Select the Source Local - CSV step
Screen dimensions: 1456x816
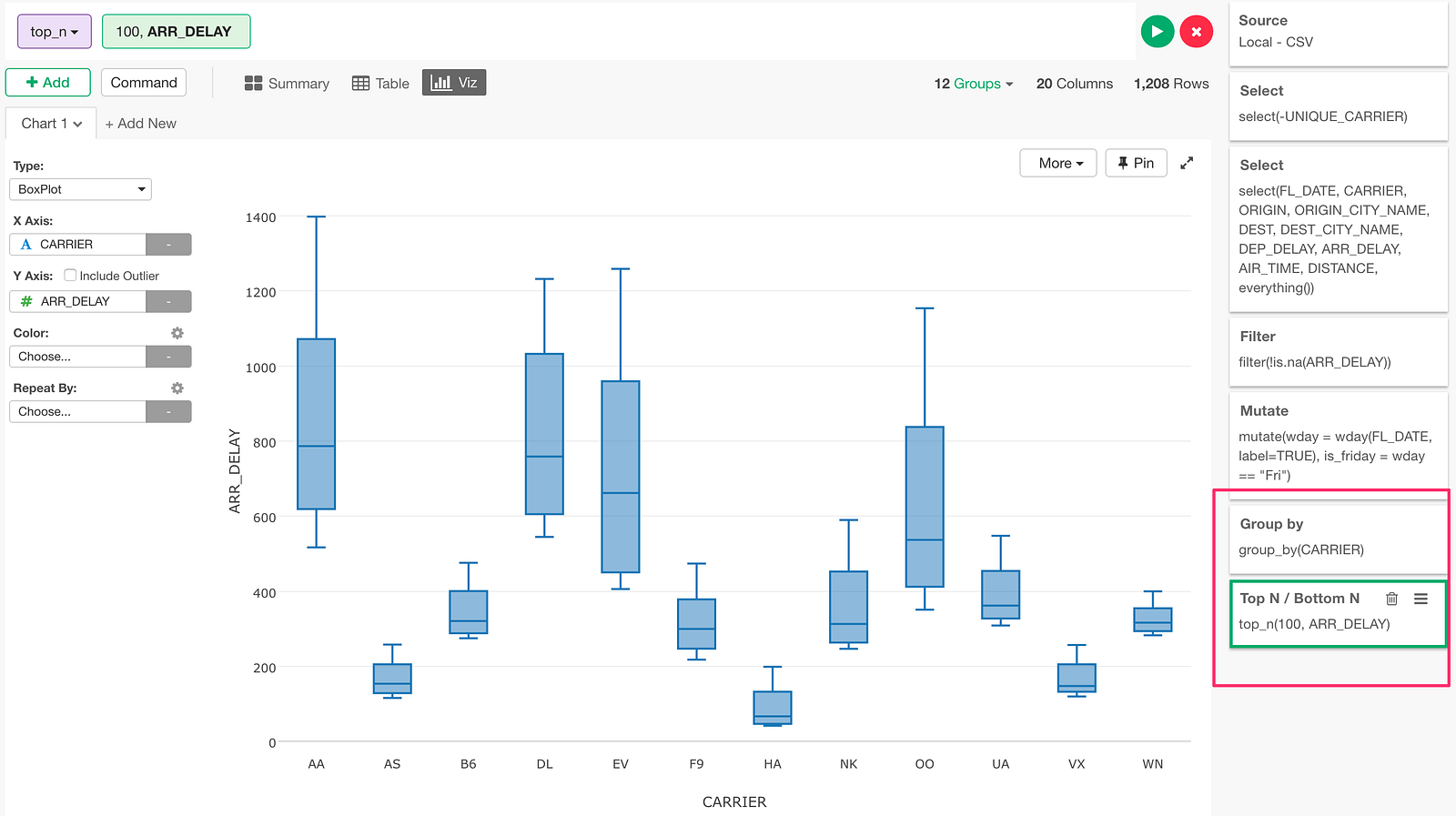point(1338,33)
